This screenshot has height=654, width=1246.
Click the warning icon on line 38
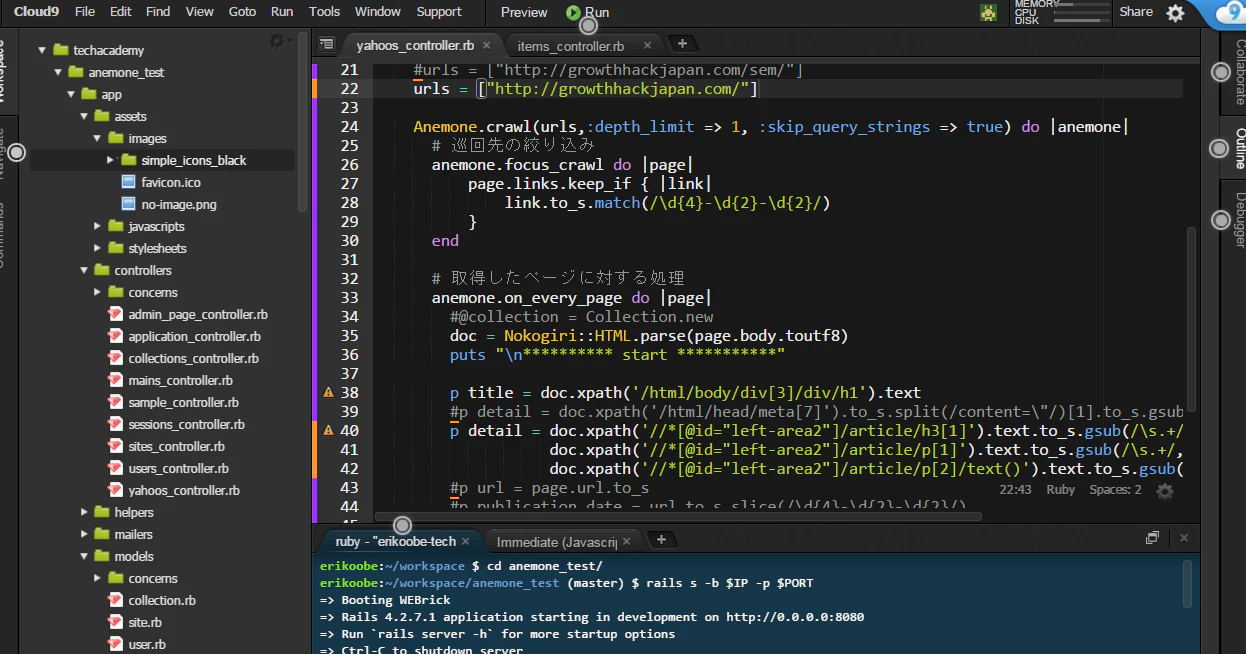point(327,391)
